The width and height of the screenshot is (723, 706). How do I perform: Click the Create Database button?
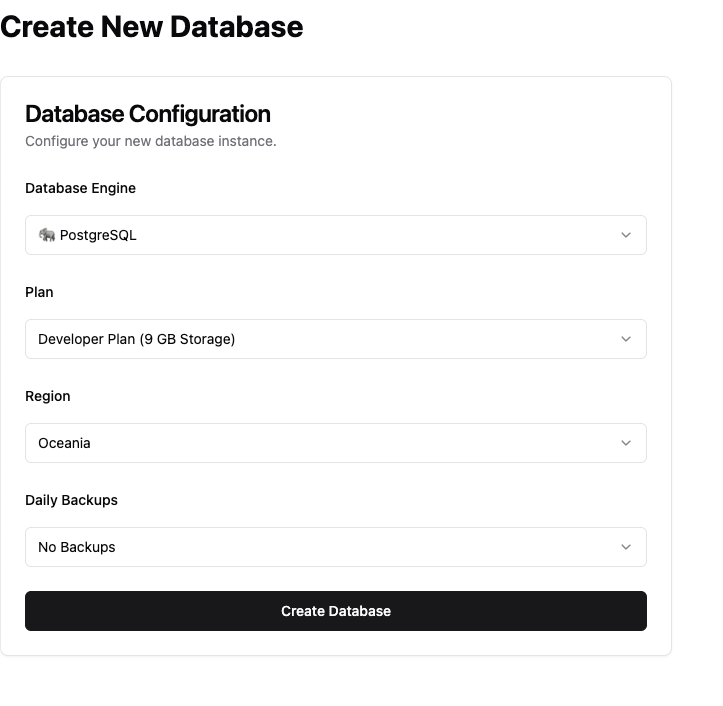coord(336,611)
